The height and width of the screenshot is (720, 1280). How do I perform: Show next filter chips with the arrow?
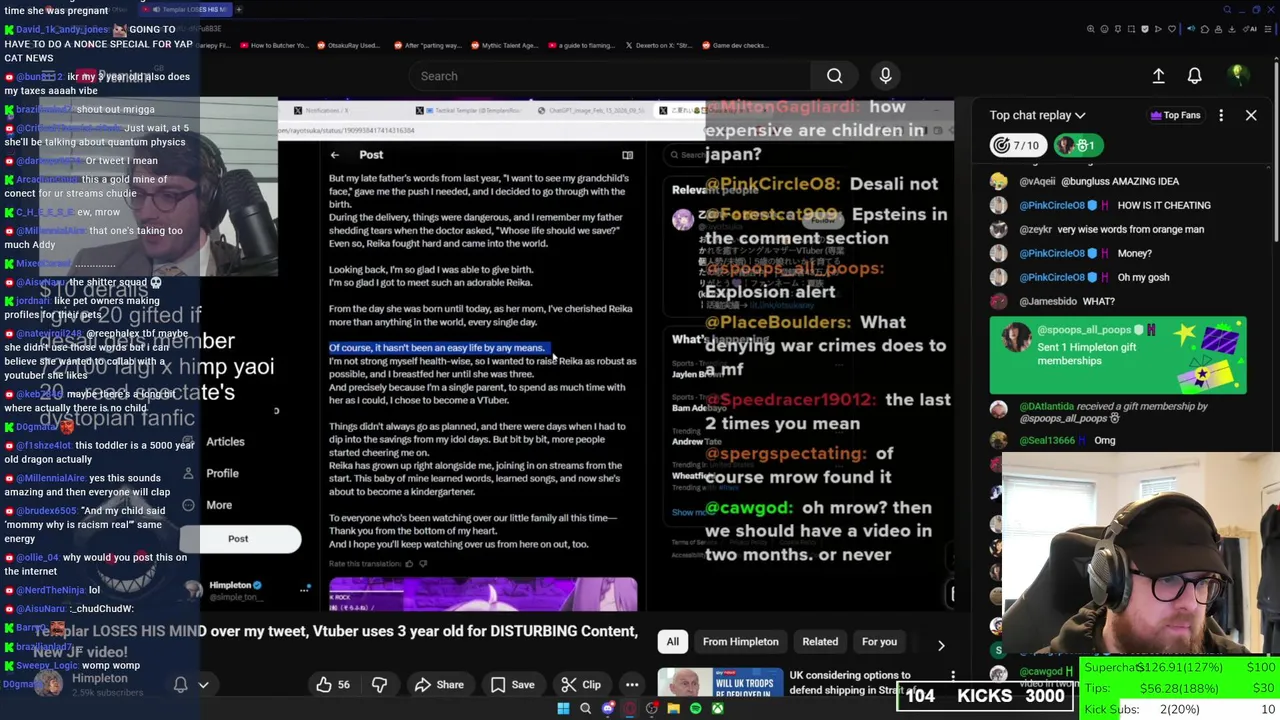[941, 645]
